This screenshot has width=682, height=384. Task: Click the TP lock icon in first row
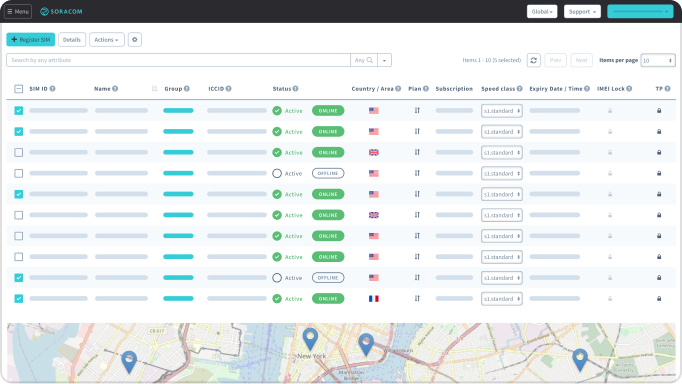pyautogui.click(x=659, y=111)
